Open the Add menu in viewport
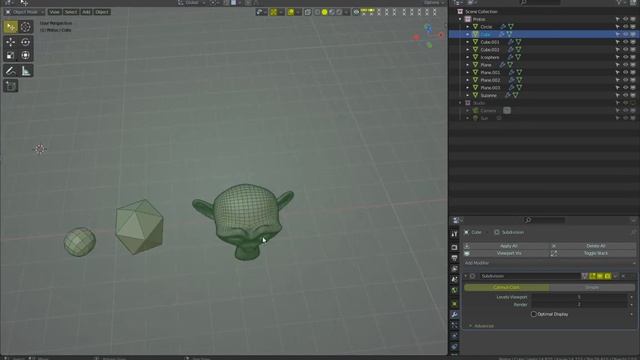640x360 pixels. coord(86,12)
